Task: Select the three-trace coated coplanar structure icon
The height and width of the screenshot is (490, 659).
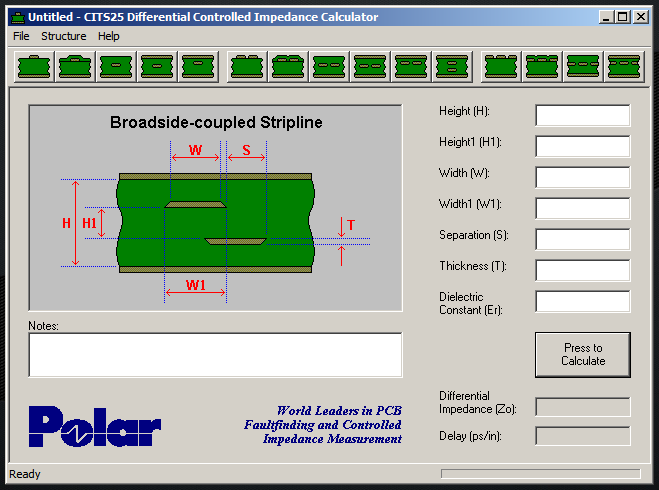Action: (542, 66)
